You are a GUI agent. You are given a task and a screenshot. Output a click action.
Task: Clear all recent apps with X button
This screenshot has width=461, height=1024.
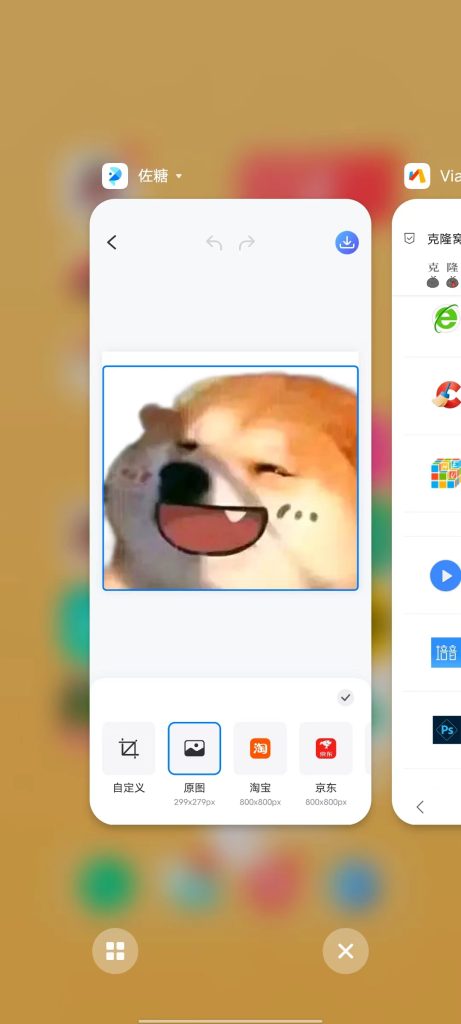click(345, 951)
